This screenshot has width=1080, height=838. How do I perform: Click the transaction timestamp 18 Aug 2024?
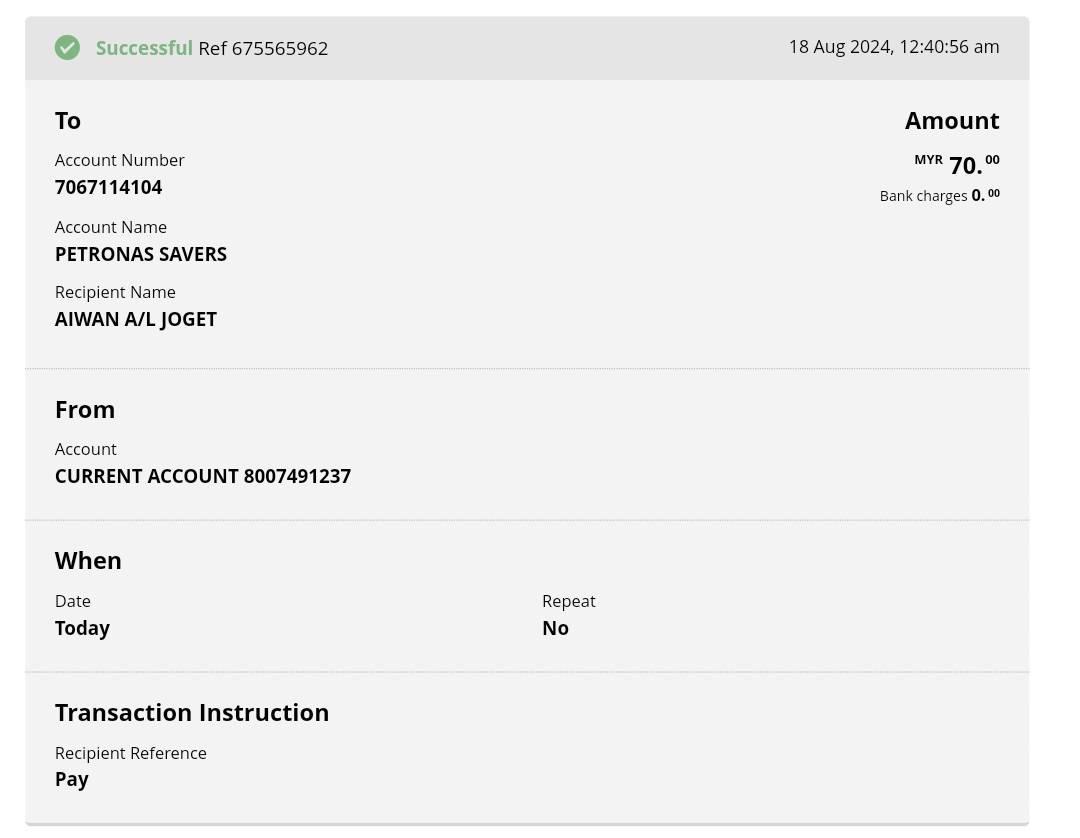893,47
